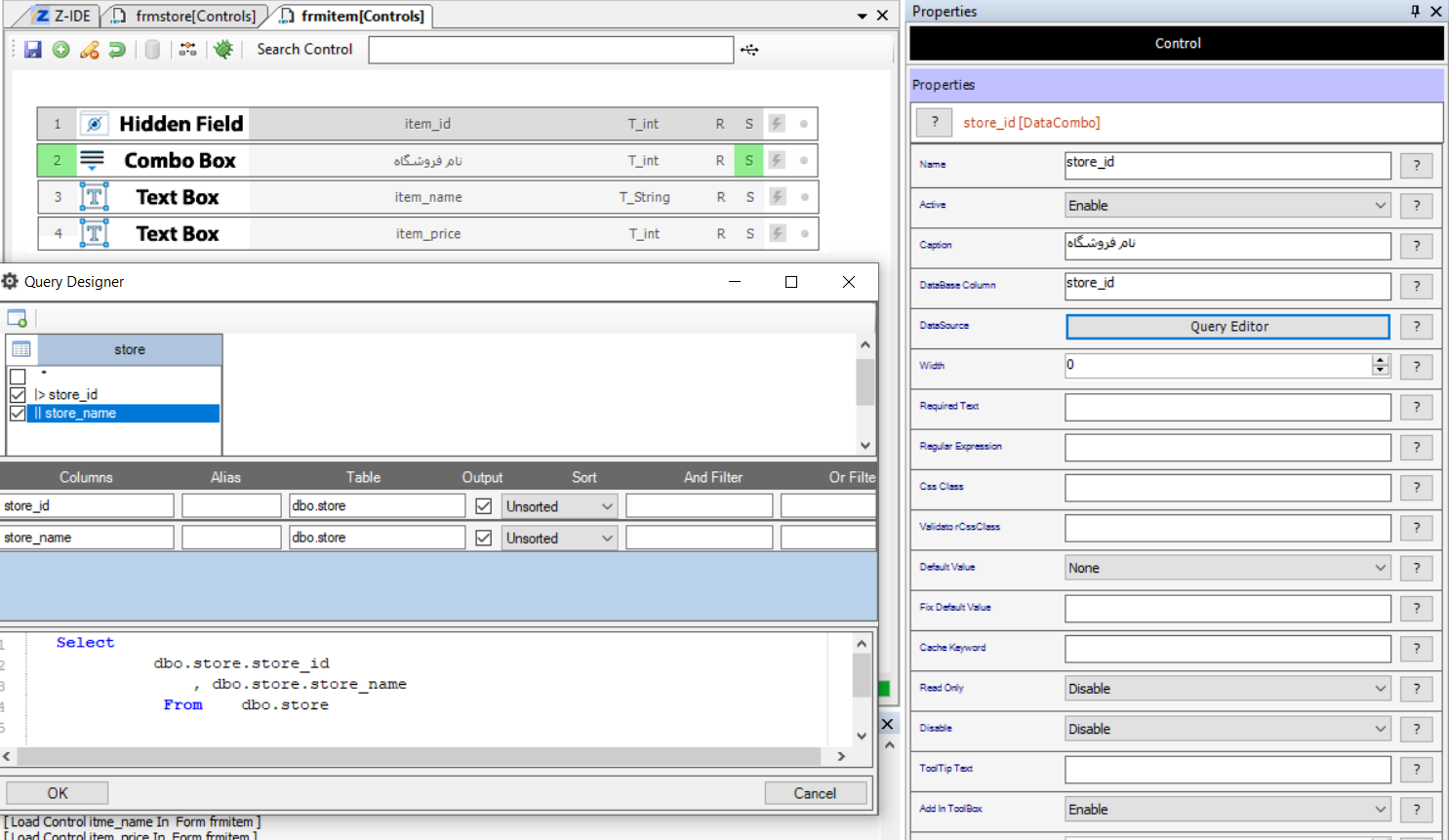This screenshot has width=1449, height=840.
Task: Click the green bug debug icon
Action: pyautogui.click(x=223, y=50)
